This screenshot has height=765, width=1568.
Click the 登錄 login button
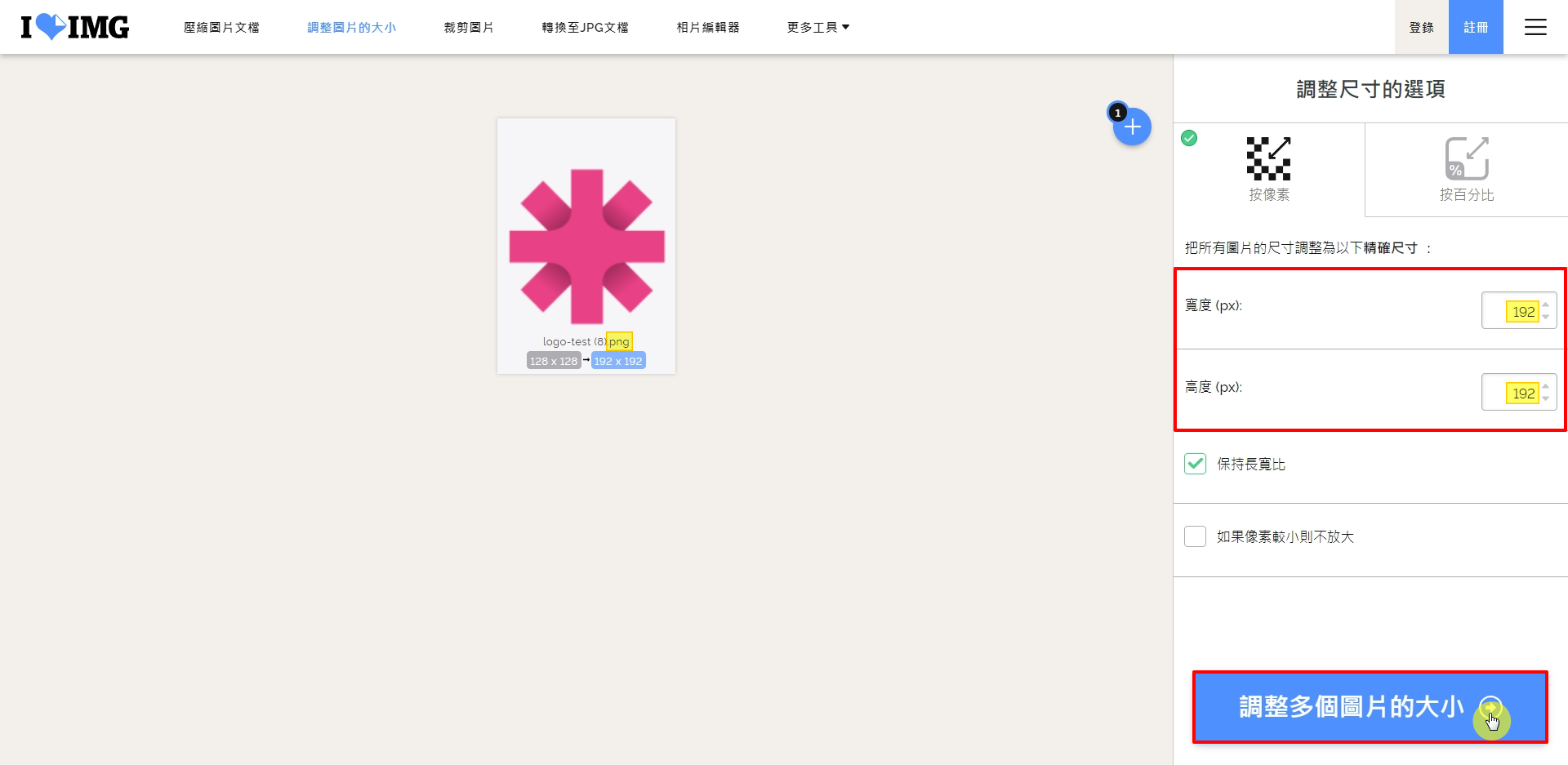pyautogui.click(x=1421, y=27)
